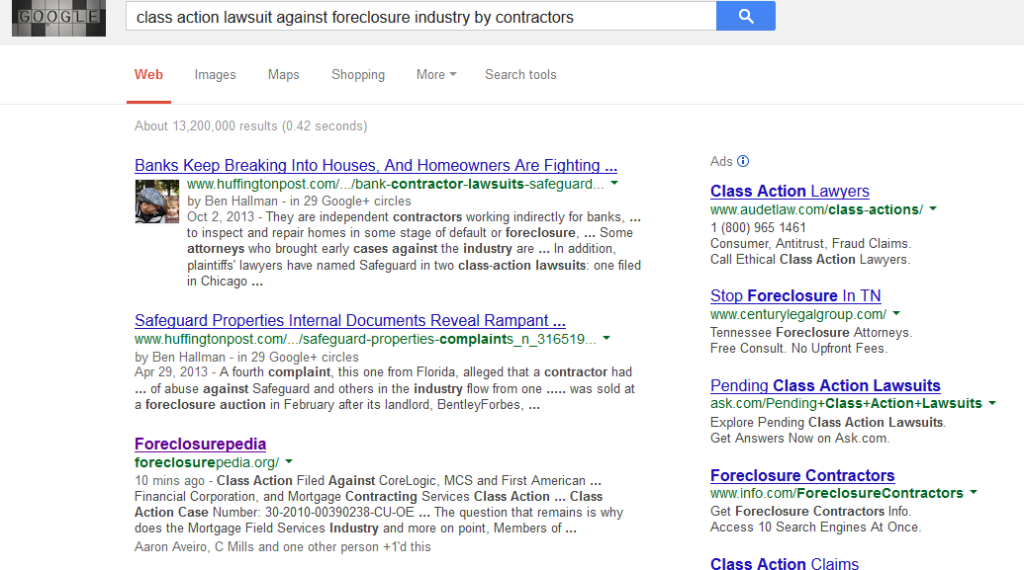The width and height of the screenshot is (1024, 570).
Task: Open 'Safeguard Properties Internal Documents' result
Action: pos(350,321)
